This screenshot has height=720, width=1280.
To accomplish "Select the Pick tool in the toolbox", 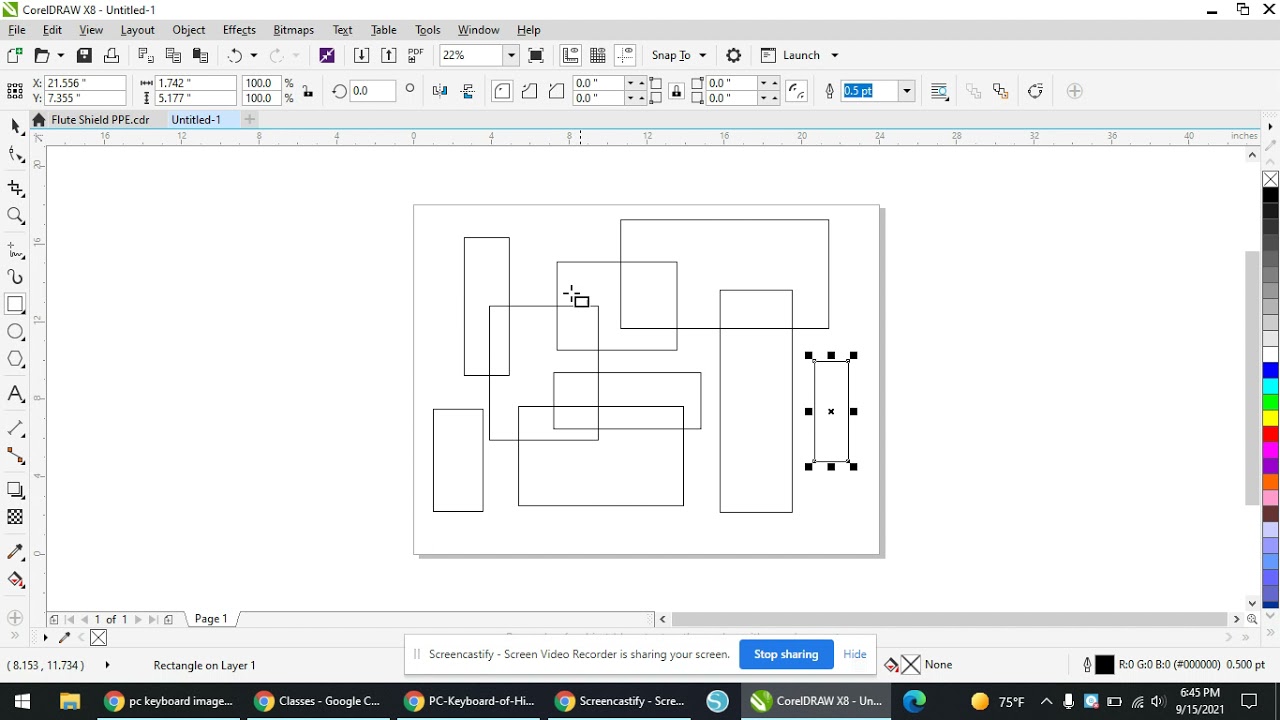I will pyautogui.click(x=15, y=126).
